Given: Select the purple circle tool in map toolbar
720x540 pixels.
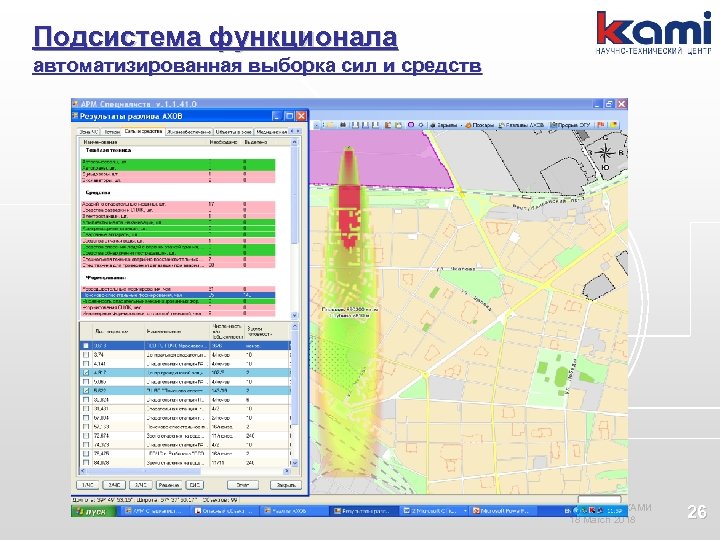Looking at the screenshot, I should (x=411, y=125).
